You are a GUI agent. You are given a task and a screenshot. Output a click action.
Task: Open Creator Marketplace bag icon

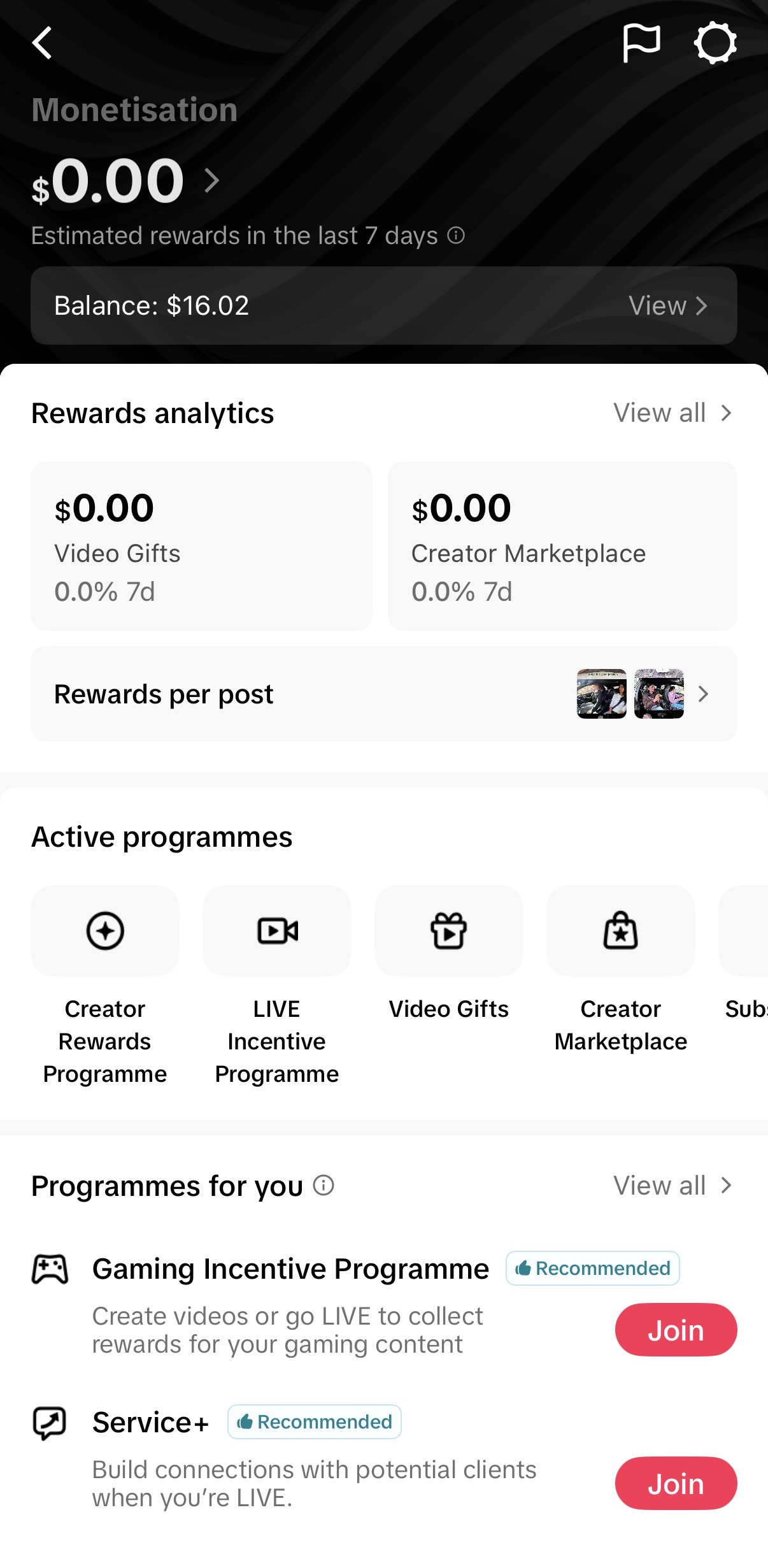621,930
